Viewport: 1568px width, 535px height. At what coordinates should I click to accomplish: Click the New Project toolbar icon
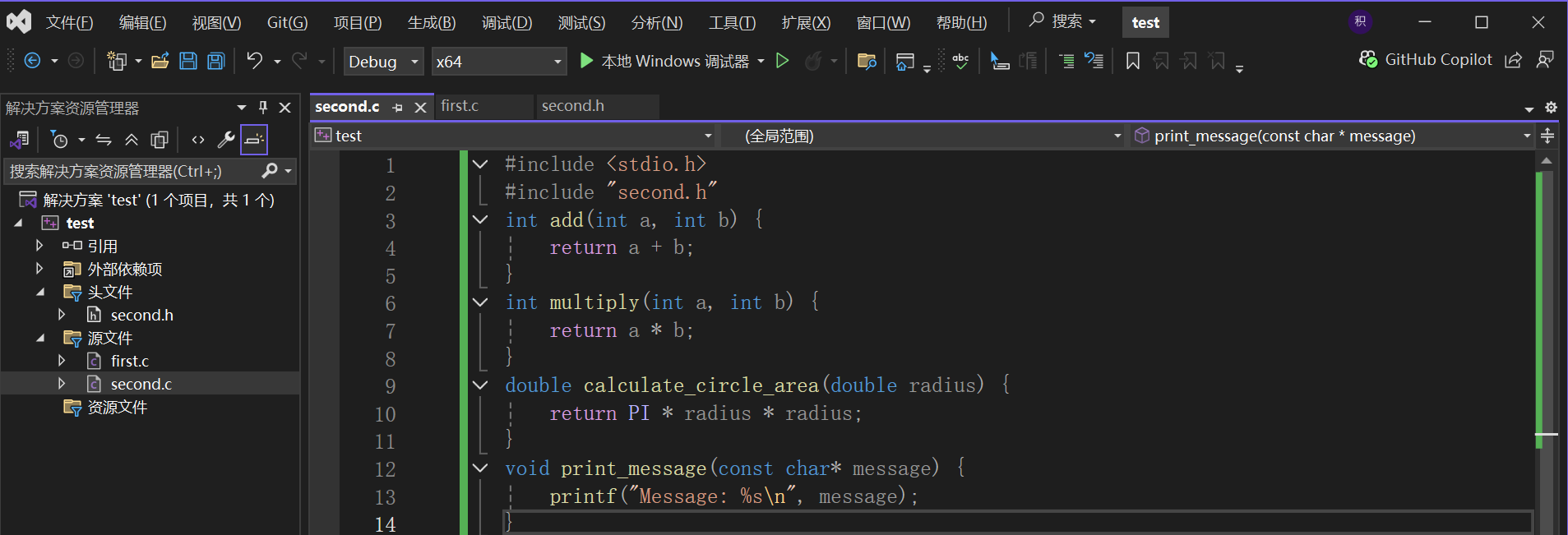117,61
